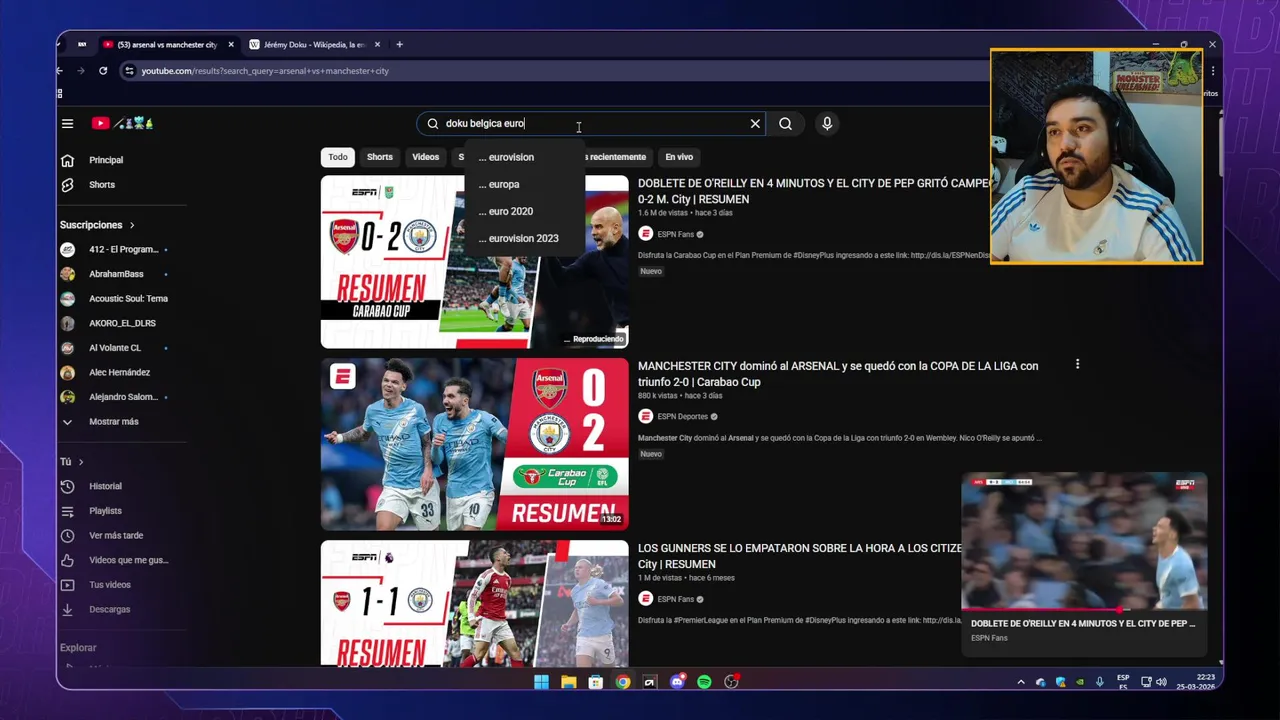Close the 'arsenal vs manchester city' tab

[231, 45]
